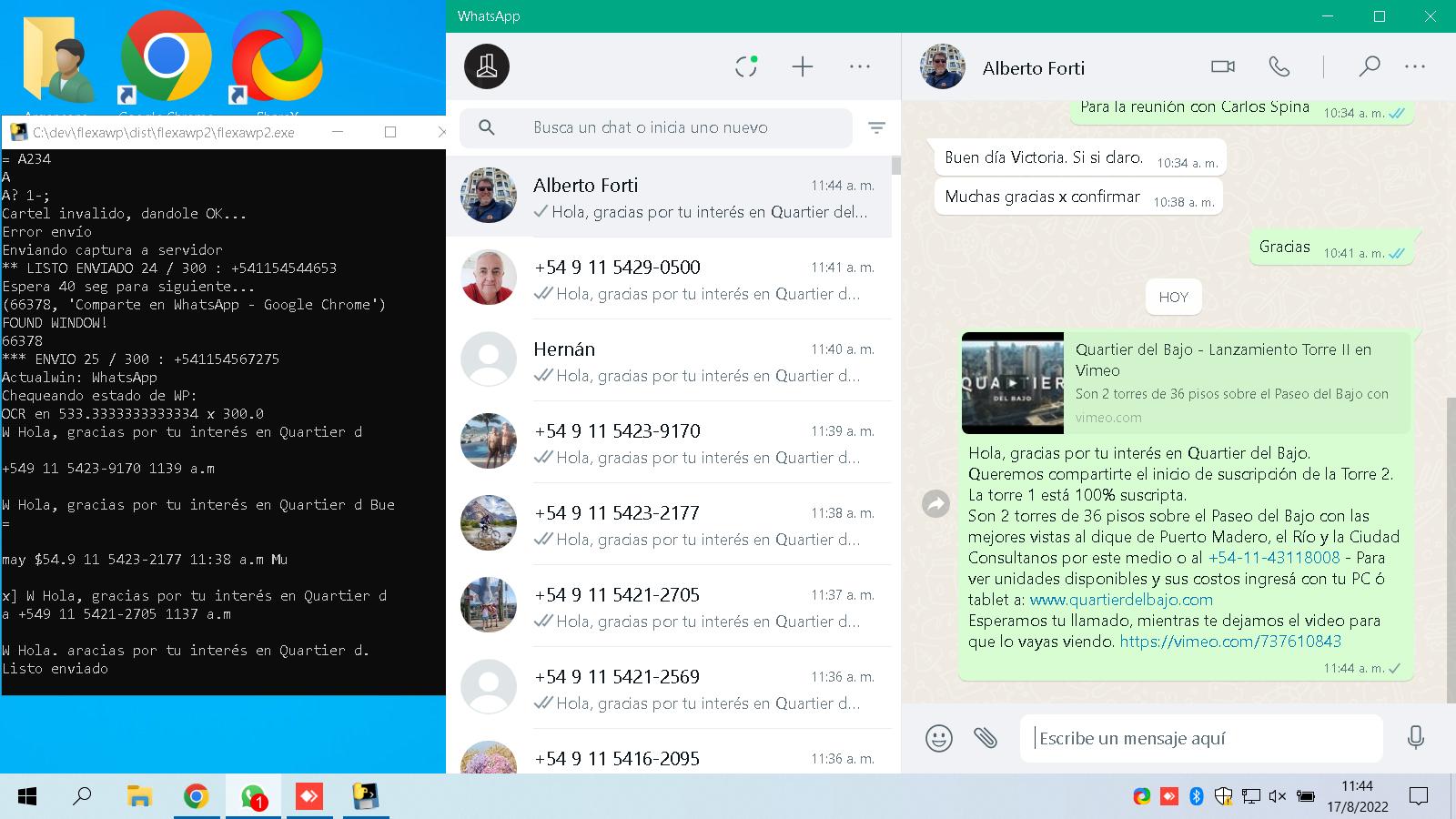Open the vimeo.com/737610843 link
1456x819 pixels.
1230,642
